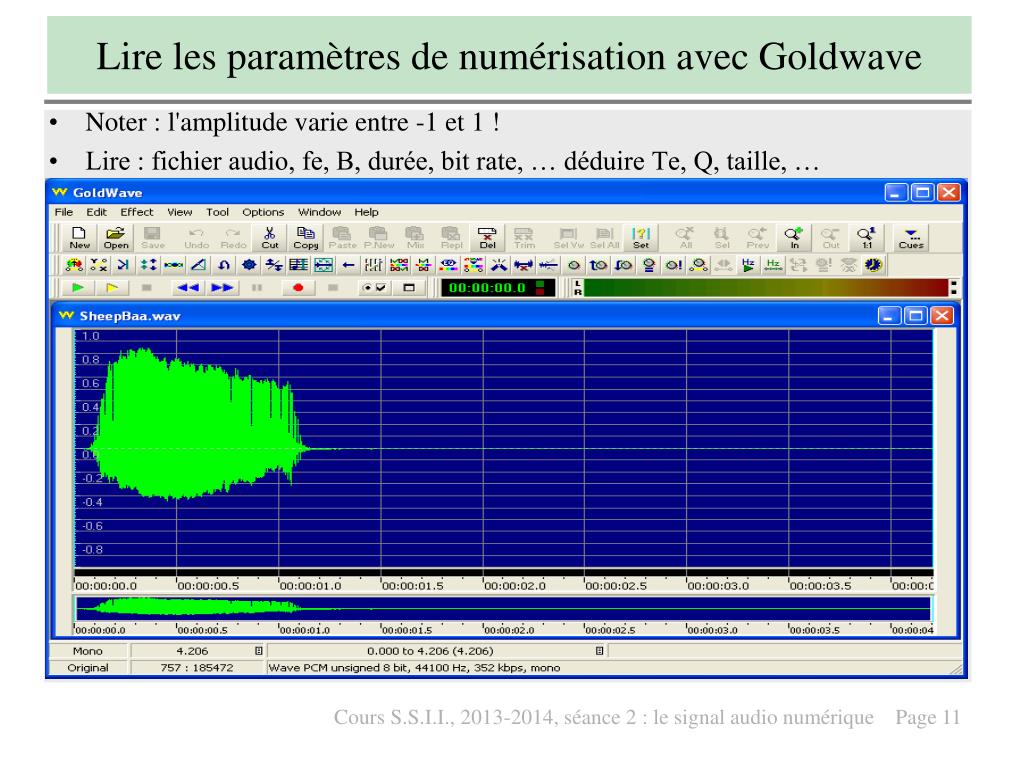Click the grayed Redo toolbar button

[x=233, y=238]
